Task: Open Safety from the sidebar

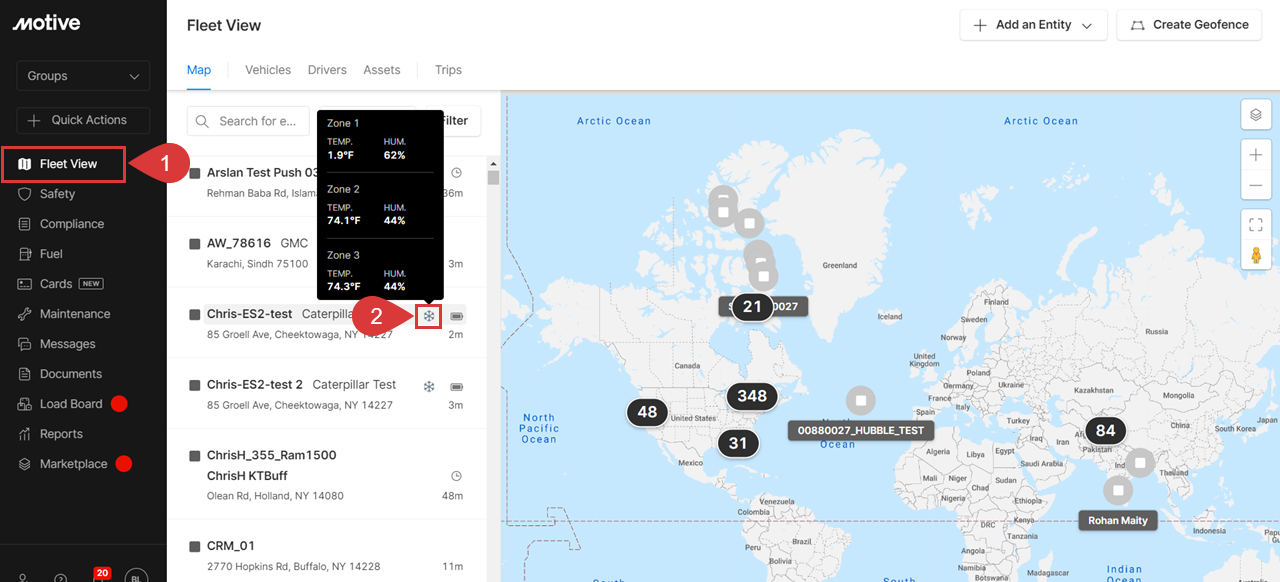Action: [x=57, y=194]
